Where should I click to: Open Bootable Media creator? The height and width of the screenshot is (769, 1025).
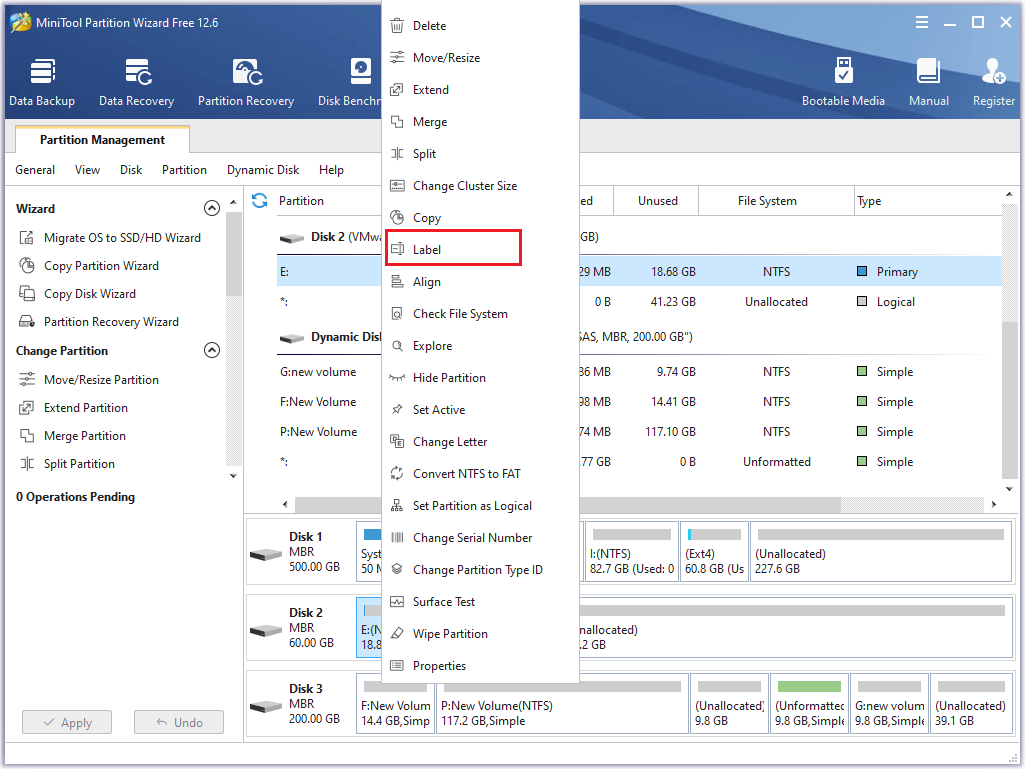click(843, 80)
